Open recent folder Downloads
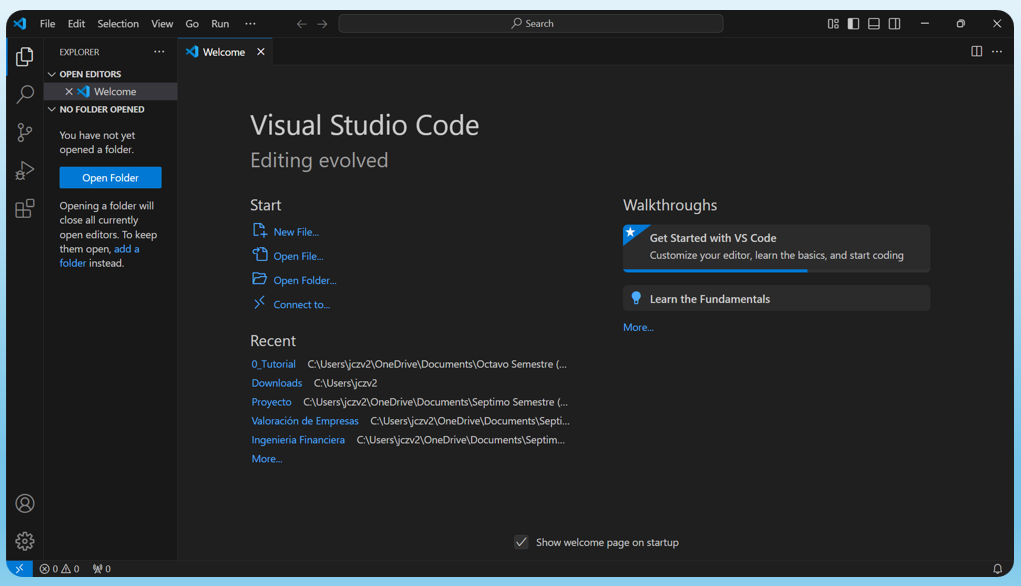The width and height of the screenshot is (1021, 586). coord(277,383)
